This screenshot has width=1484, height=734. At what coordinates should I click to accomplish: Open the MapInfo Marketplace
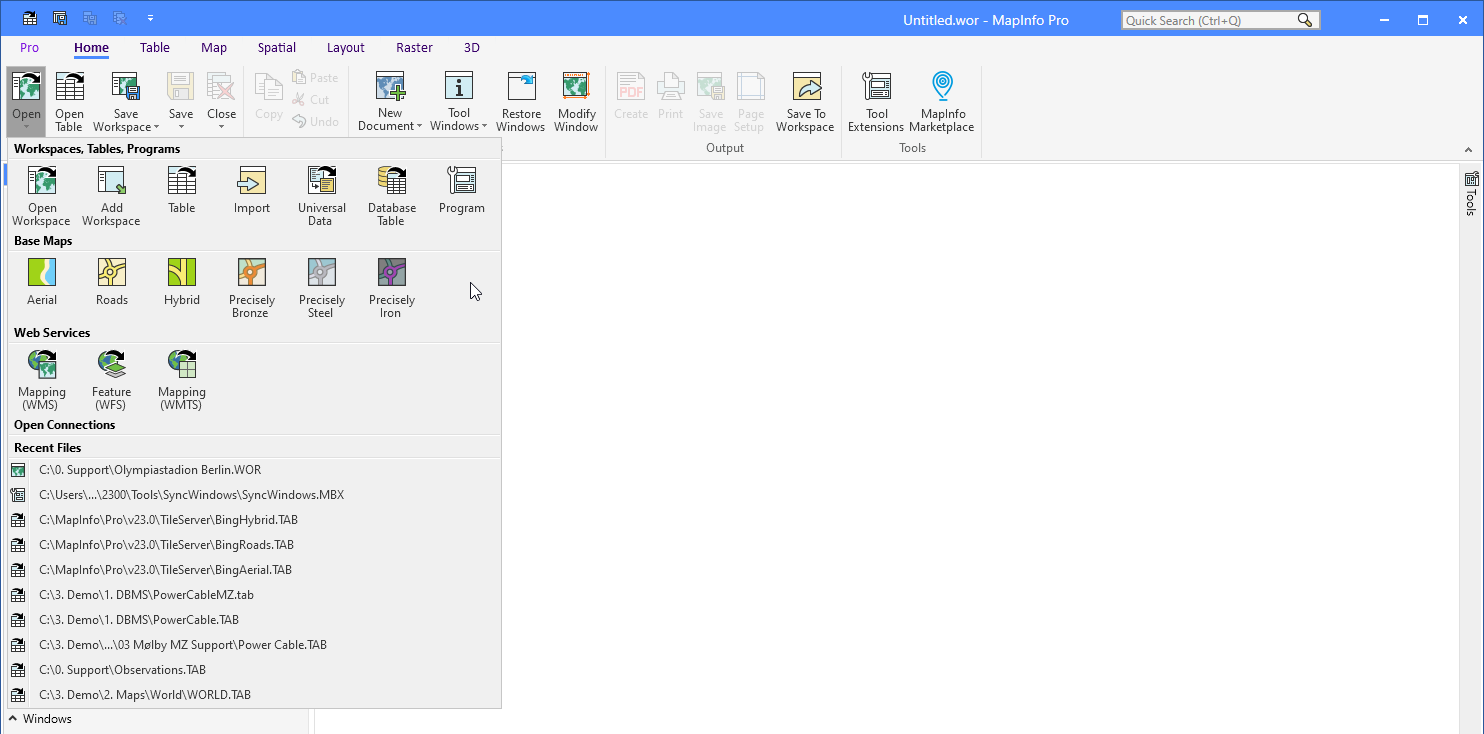click(941, 100)
